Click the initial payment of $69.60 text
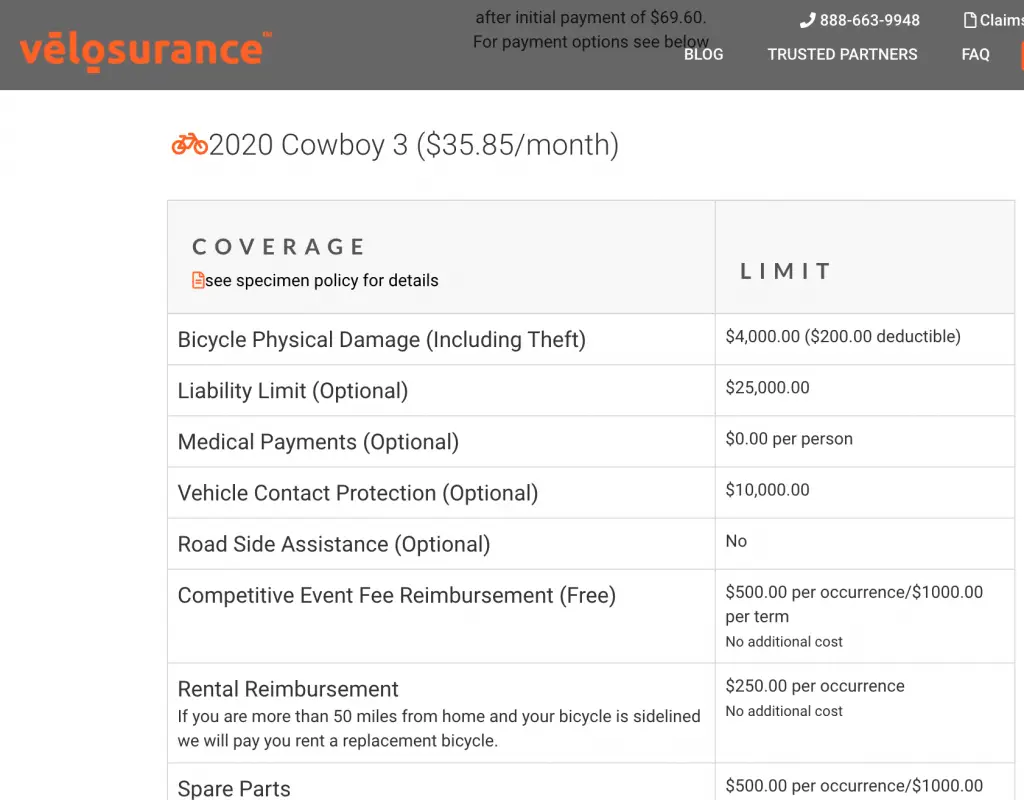The width and height of the screenshot is (1024, 800). [x=590, y=17]
